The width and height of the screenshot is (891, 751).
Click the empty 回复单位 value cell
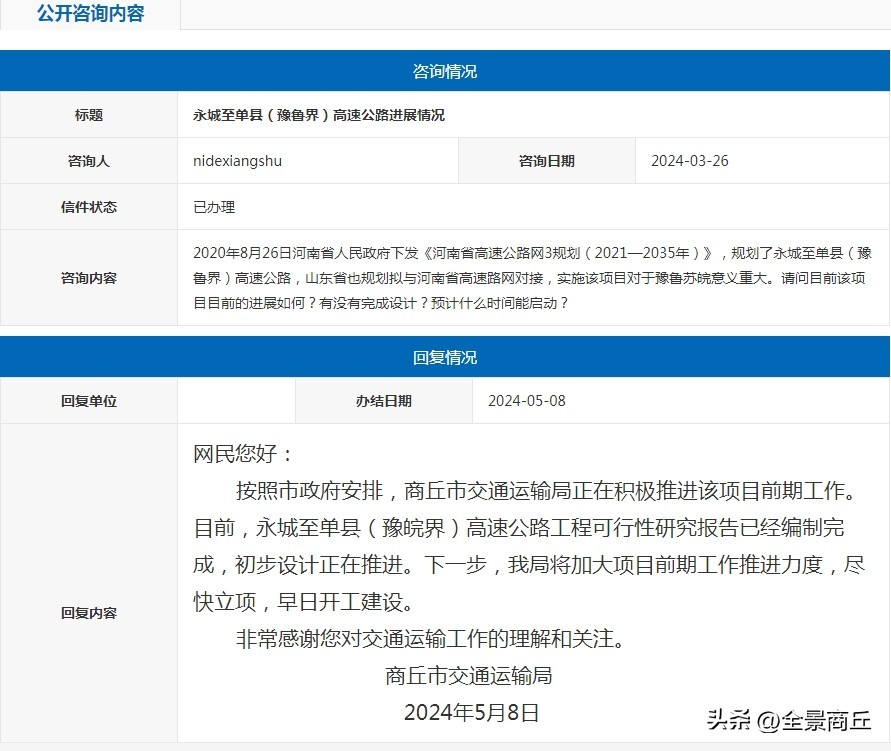[236, 401]
